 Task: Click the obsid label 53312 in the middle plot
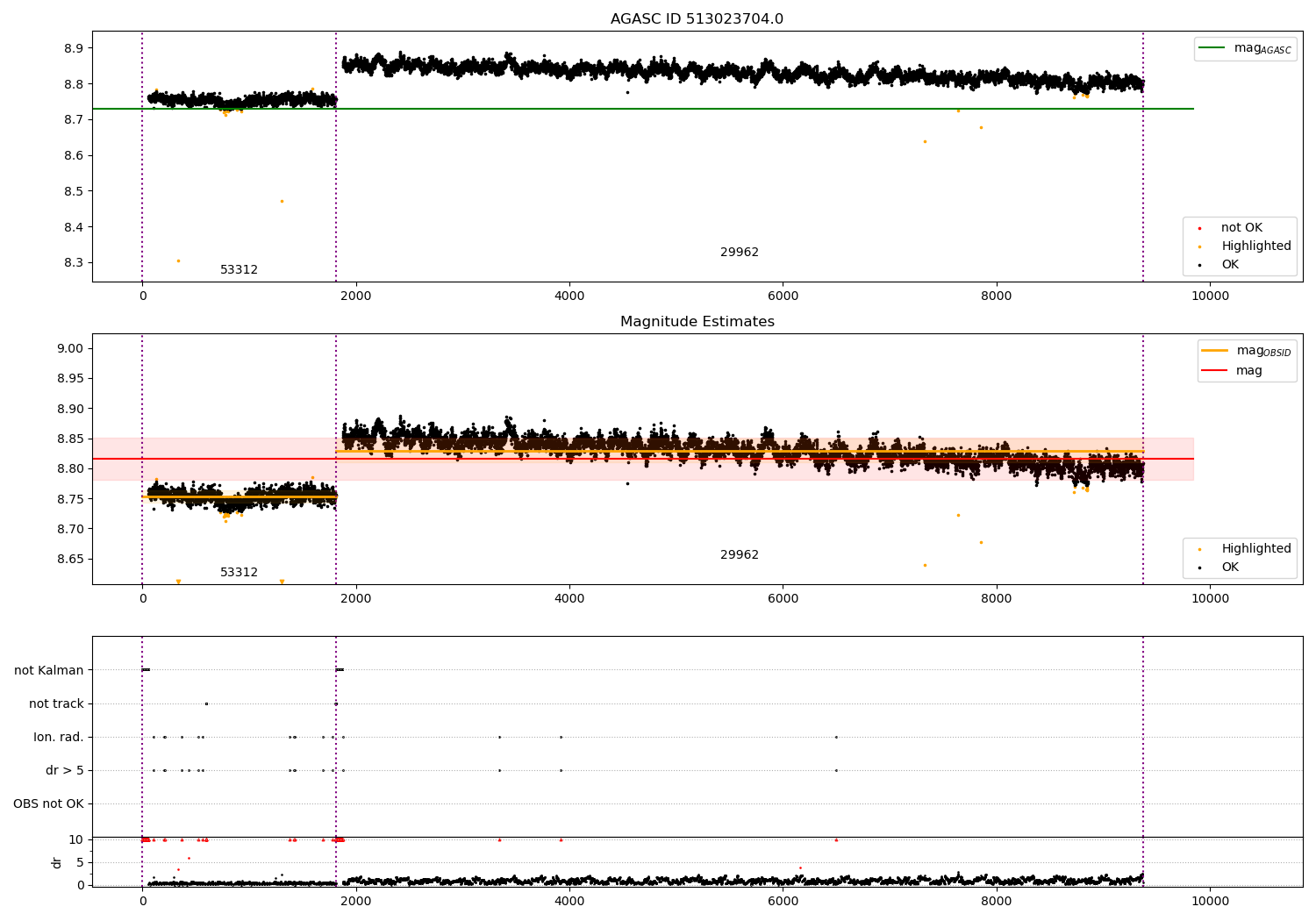[239, 573]
